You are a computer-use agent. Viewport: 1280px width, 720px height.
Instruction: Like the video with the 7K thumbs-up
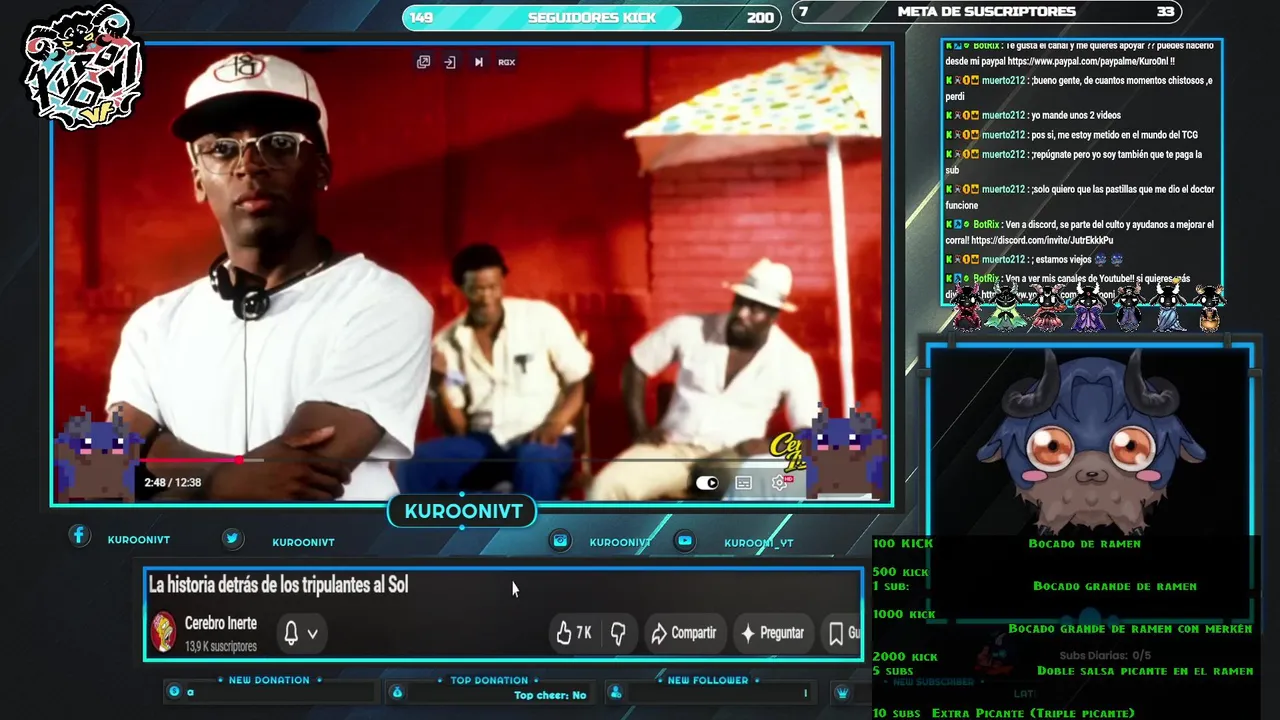click(574, 633)
